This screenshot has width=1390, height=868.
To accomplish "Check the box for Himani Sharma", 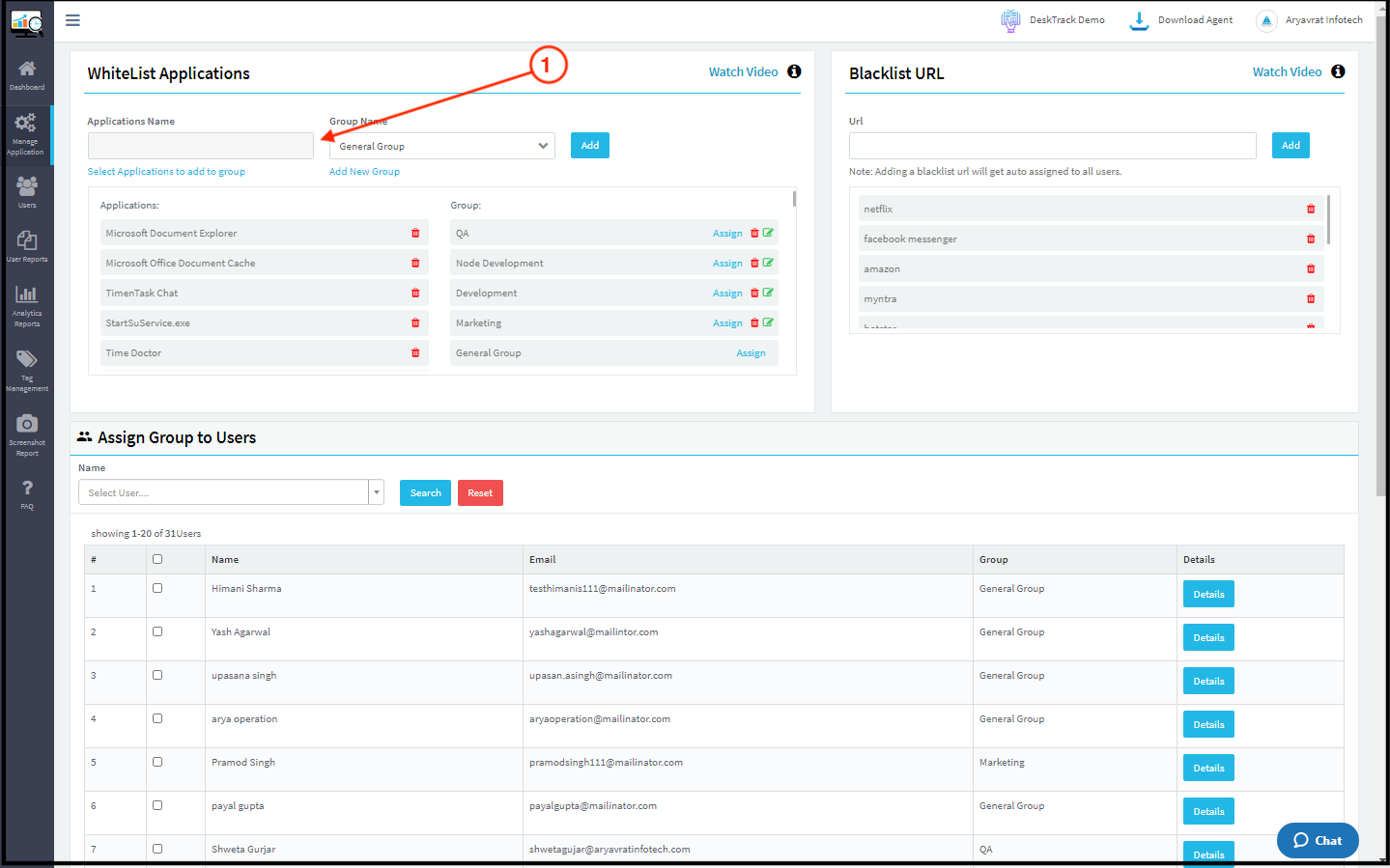I will [x=157, y=588].
